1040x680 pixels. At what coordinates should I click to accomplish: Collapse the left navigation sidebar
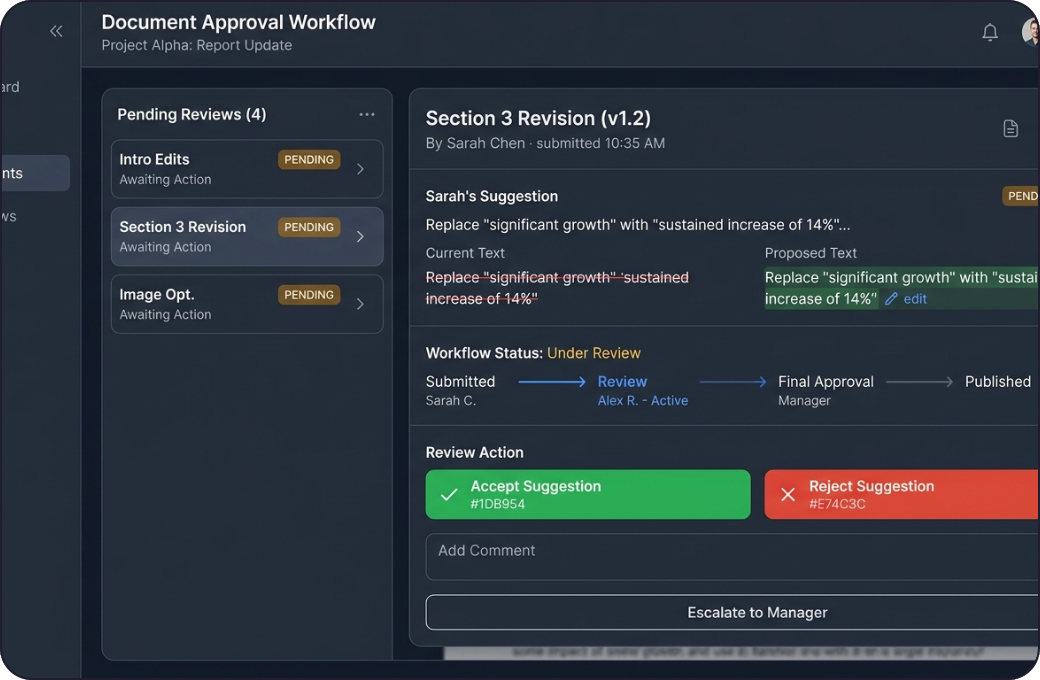[56, 30]
